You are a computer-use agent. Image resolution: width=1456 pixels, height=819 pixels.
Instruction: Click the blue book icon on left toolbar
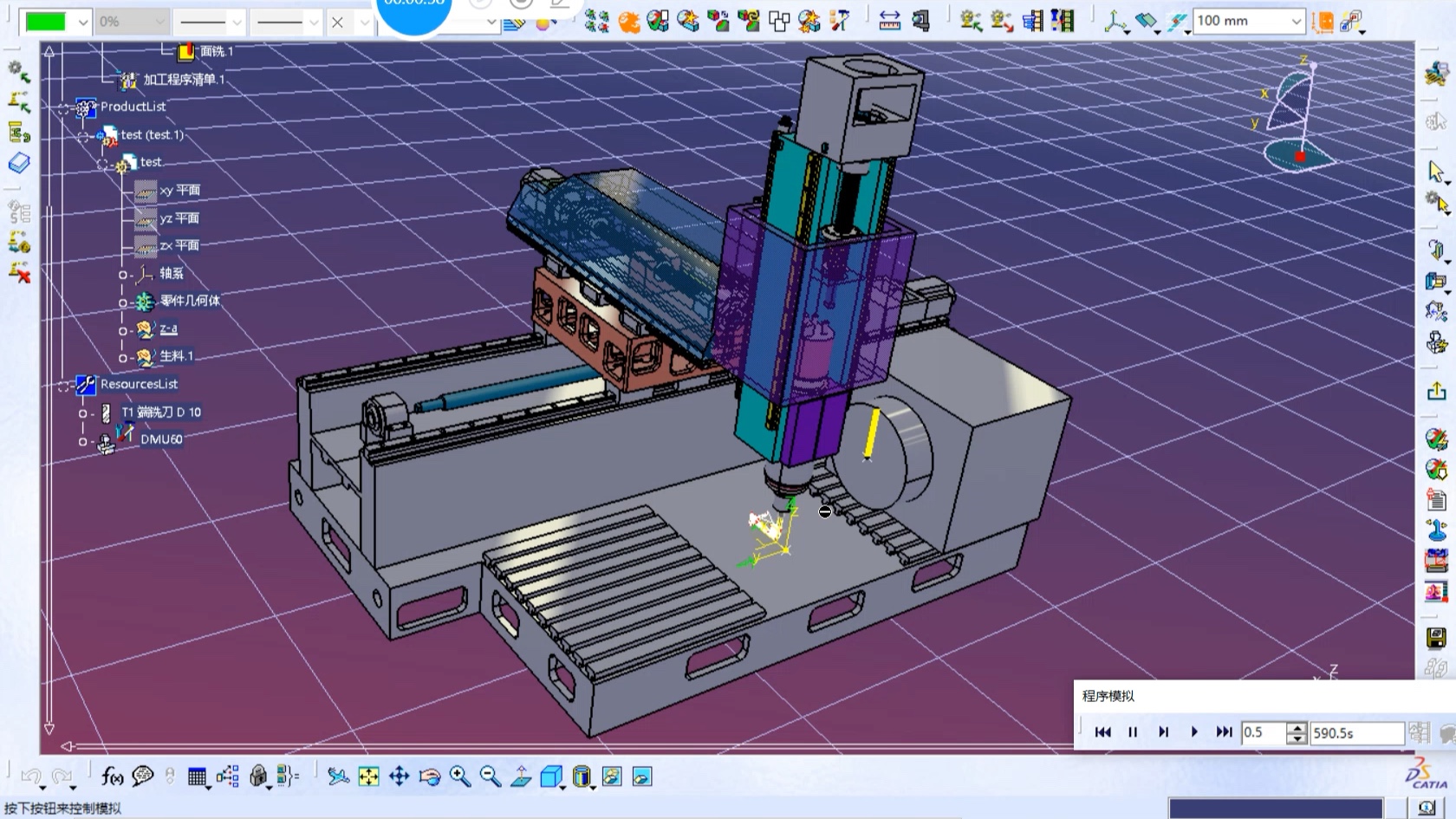[x=19, y=163]
